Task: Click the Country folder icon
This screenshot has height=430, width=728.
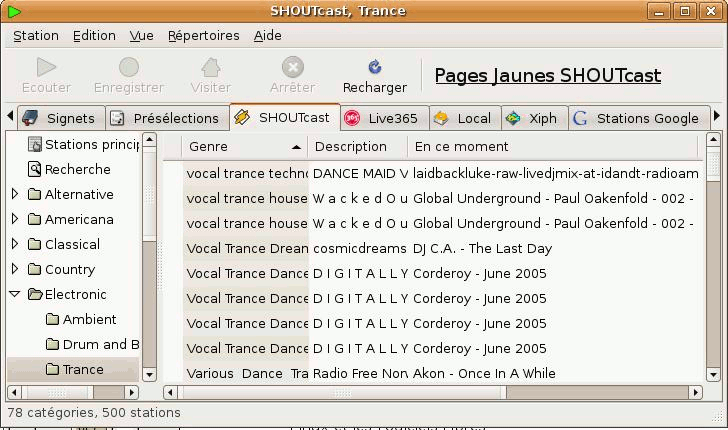Action: point(34,269)
